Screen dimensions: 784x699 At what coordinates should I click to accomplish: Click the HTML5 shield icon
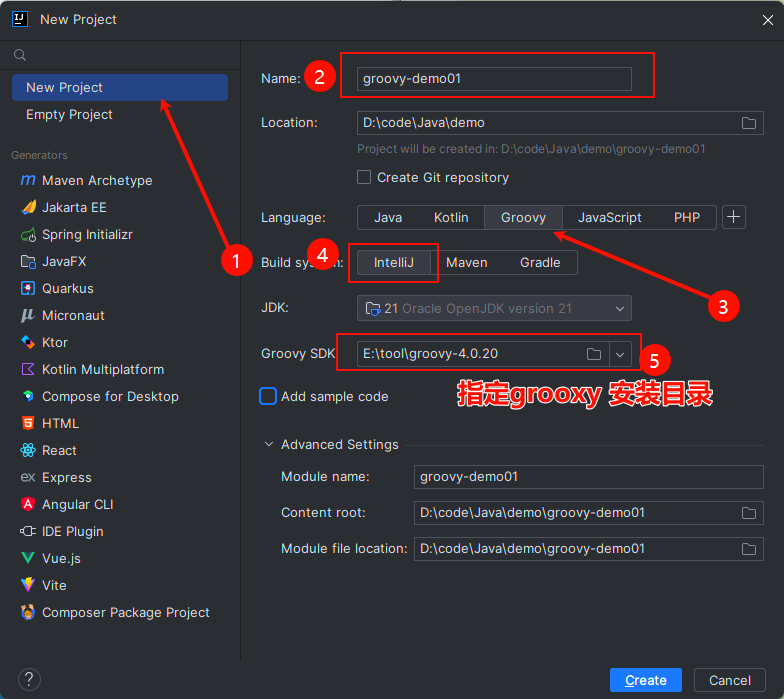[28, 423]
